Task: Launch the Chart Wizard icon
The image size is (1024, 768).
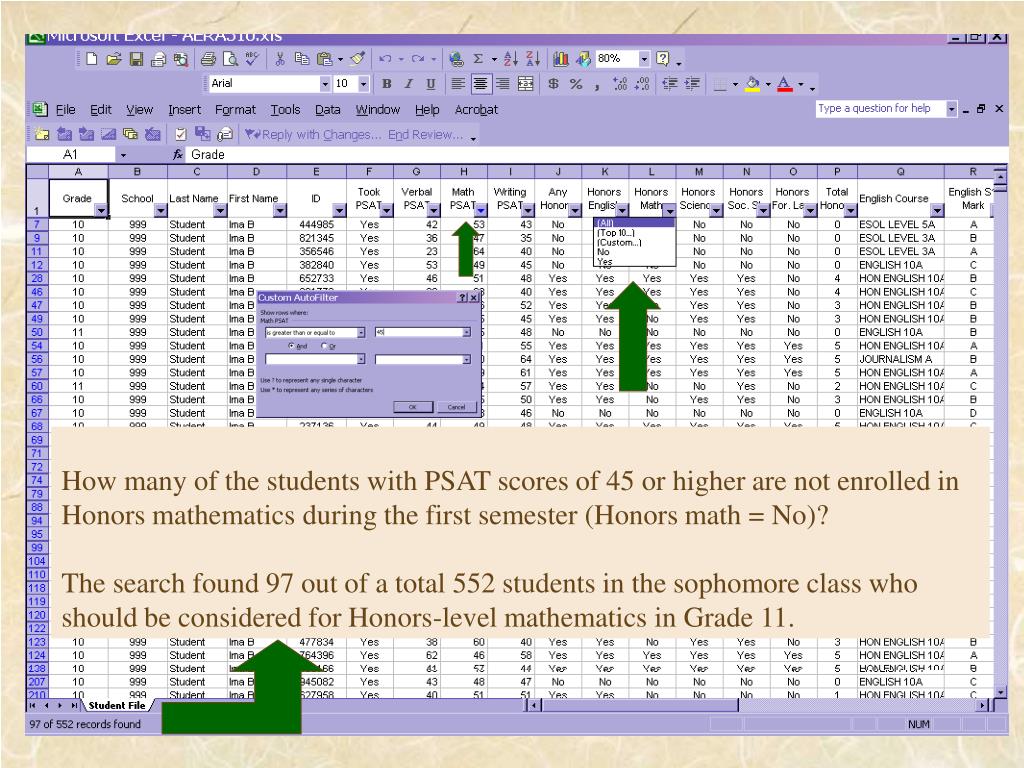Action: (561, 59)
